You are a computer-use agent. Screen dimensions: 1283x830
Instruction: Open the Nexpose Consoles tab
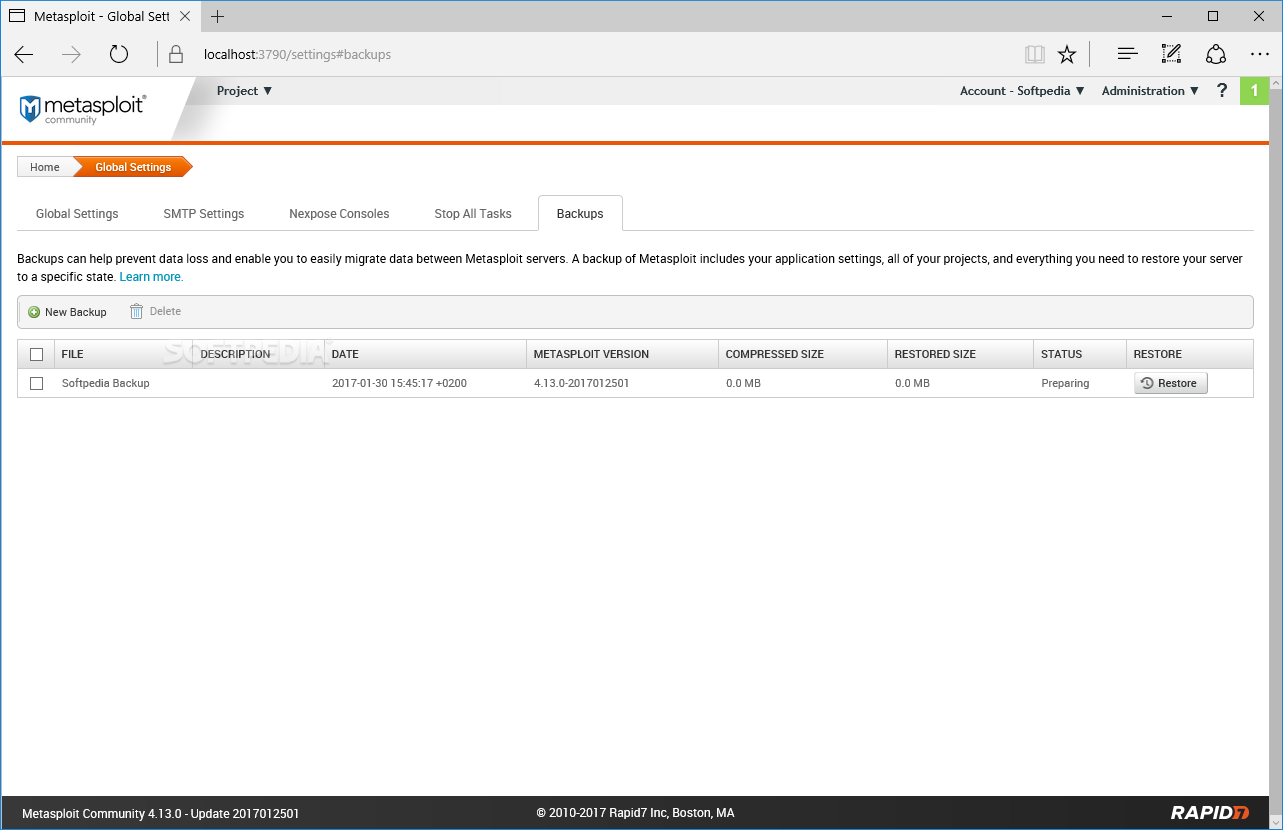click(x=339, y=214)
